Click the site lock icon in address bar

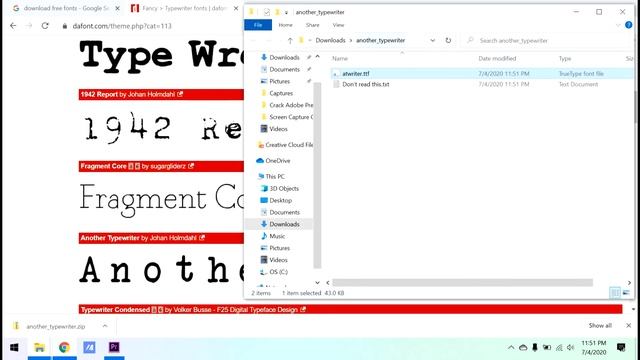pyautogui.click(x=64, y=26)
